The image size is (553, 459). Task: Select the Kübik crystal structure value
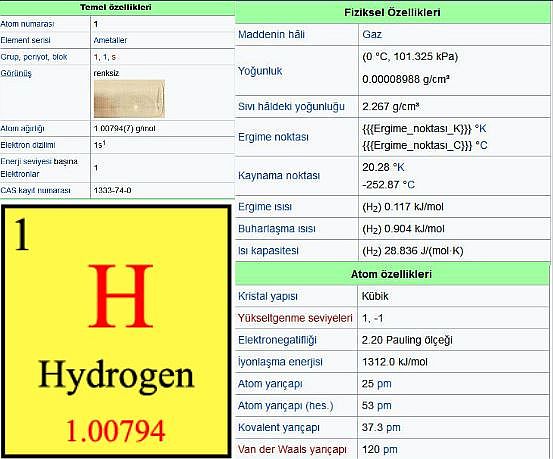375,296
